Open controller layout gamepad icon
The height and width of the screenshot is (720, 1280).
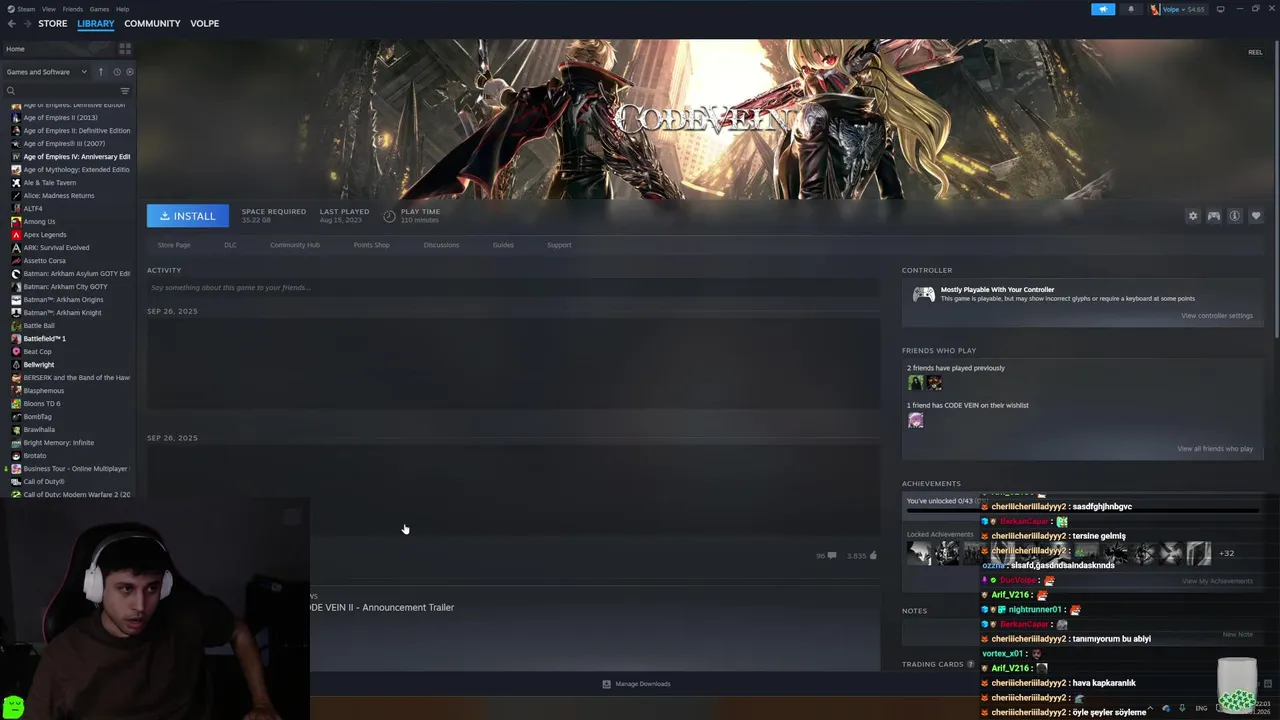point(1213,216)
